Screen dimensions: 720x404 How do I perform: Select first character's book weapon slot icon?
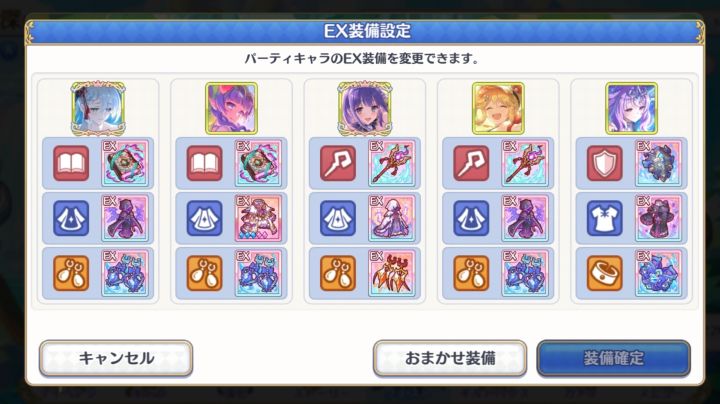point(71,163)
